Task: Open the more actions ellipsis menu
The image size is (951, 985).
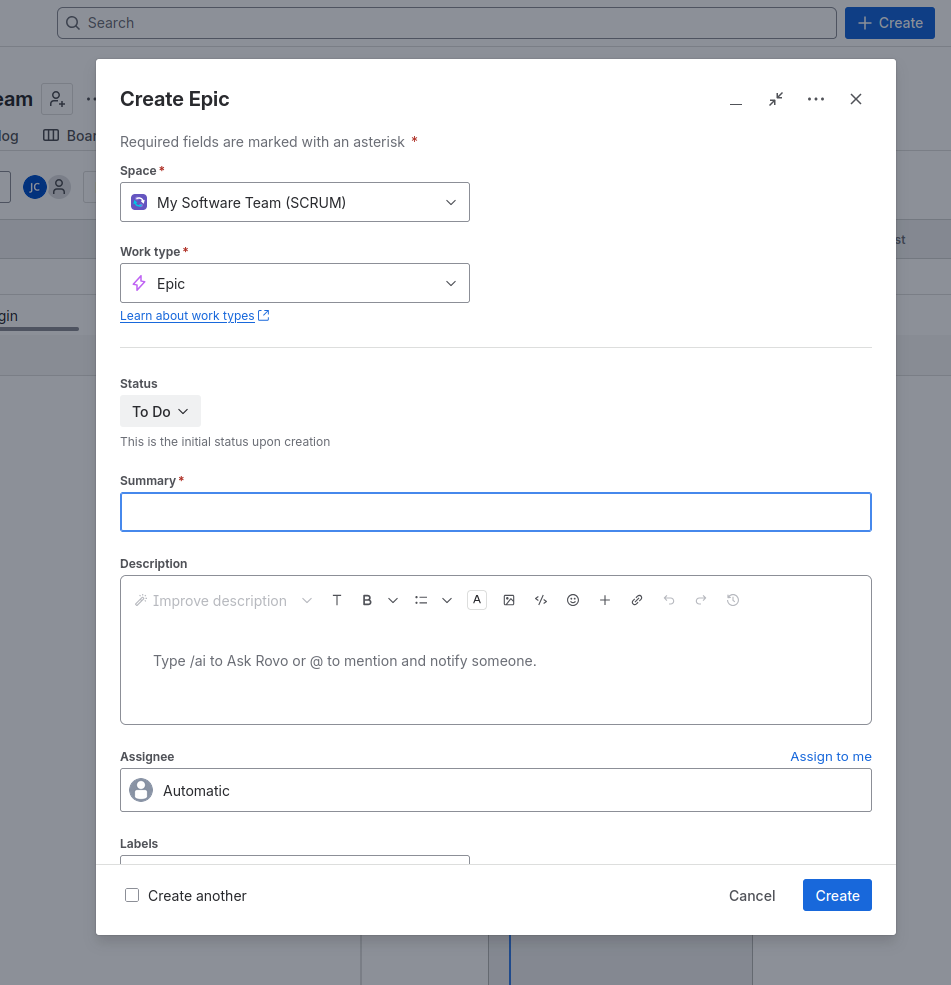Action: tap(815, 99)
